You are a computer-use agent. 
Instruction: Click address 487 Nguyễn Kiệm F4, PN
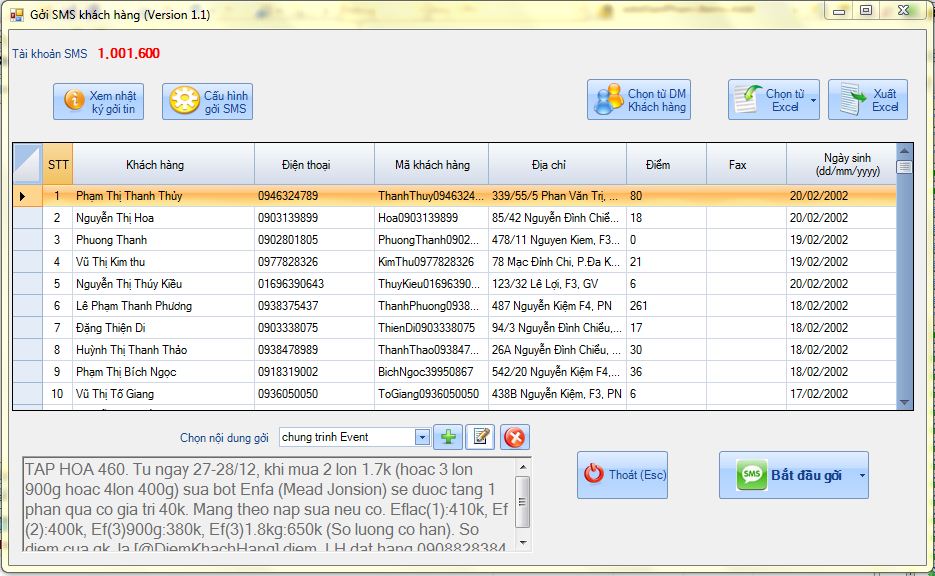pos(552,306)
